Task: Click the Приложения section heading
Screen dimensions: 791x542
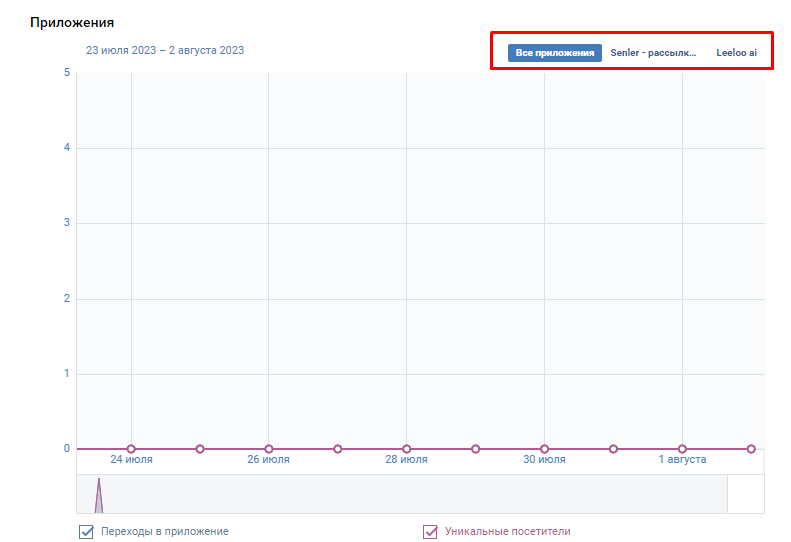Action: point(72,23)
